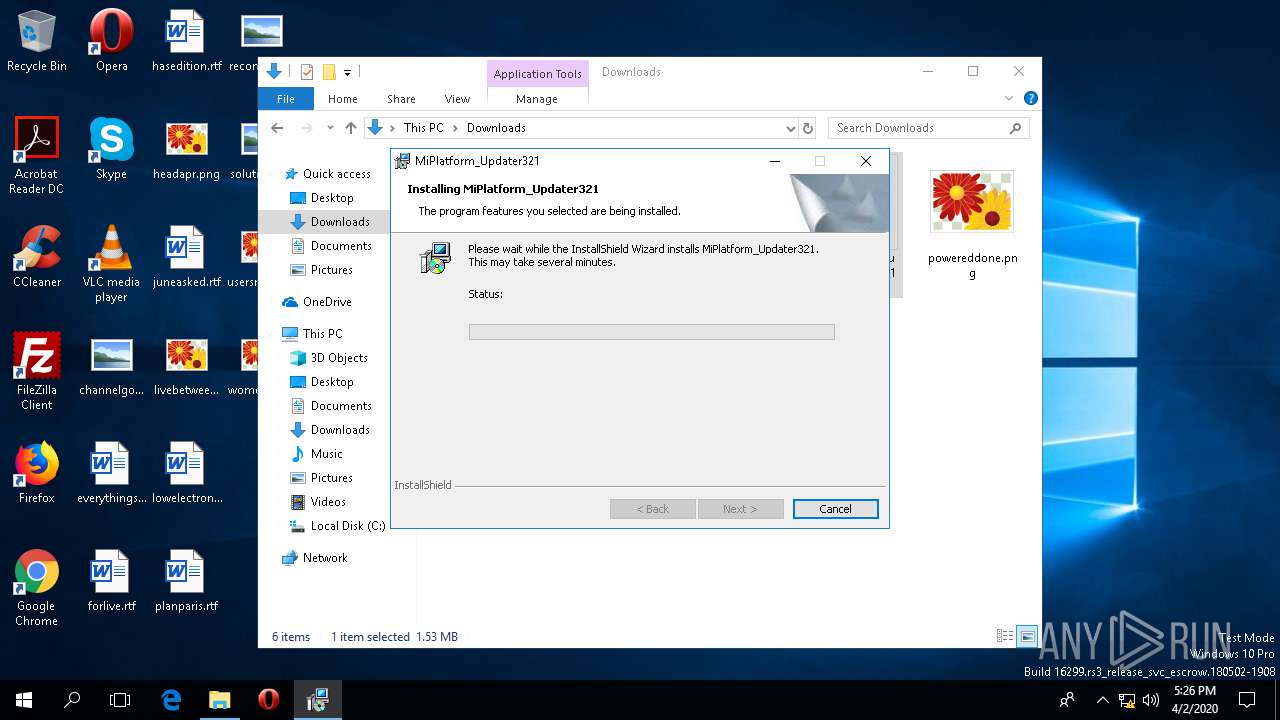Open Microsoft Edge from taskbar
The height and width of the screenshot is (720, 1280).
click(171, 700)
